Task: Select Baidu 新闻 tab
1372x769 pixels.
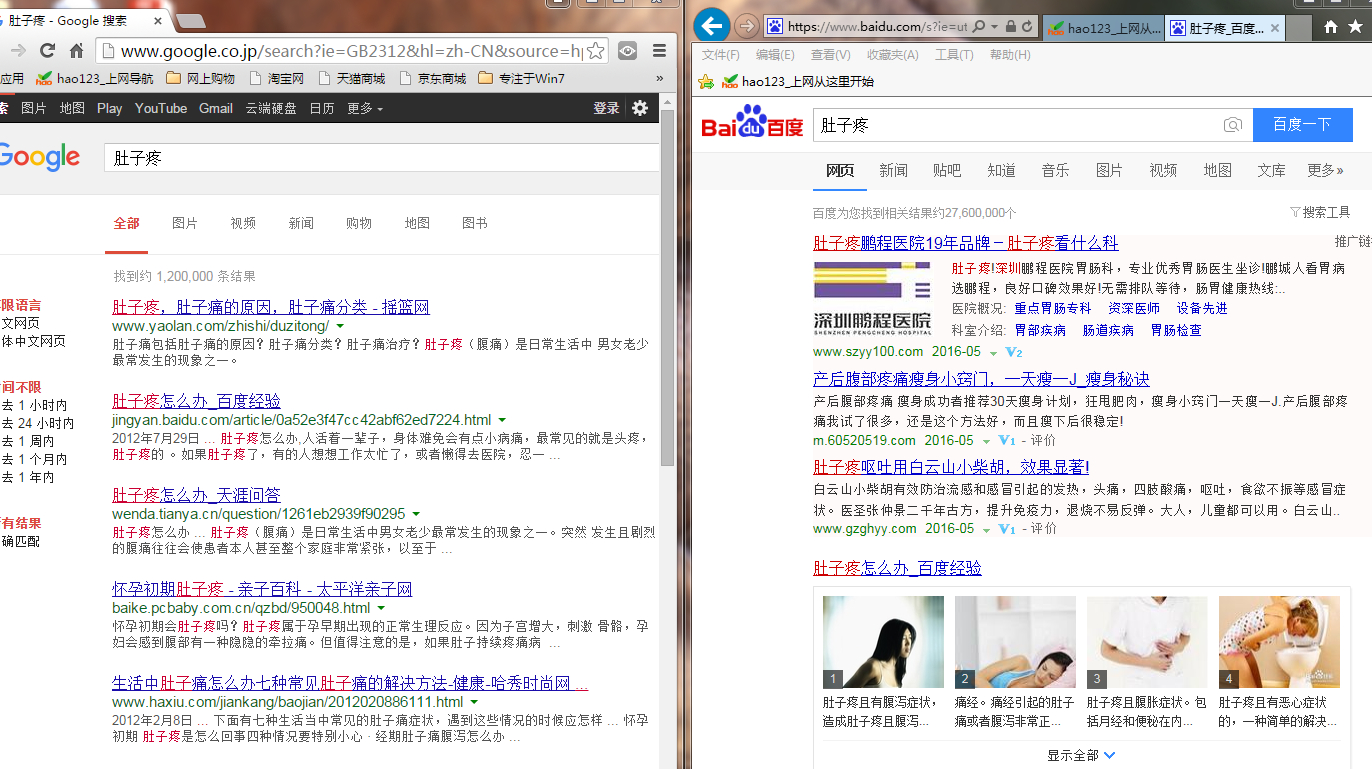Action: 893,170
